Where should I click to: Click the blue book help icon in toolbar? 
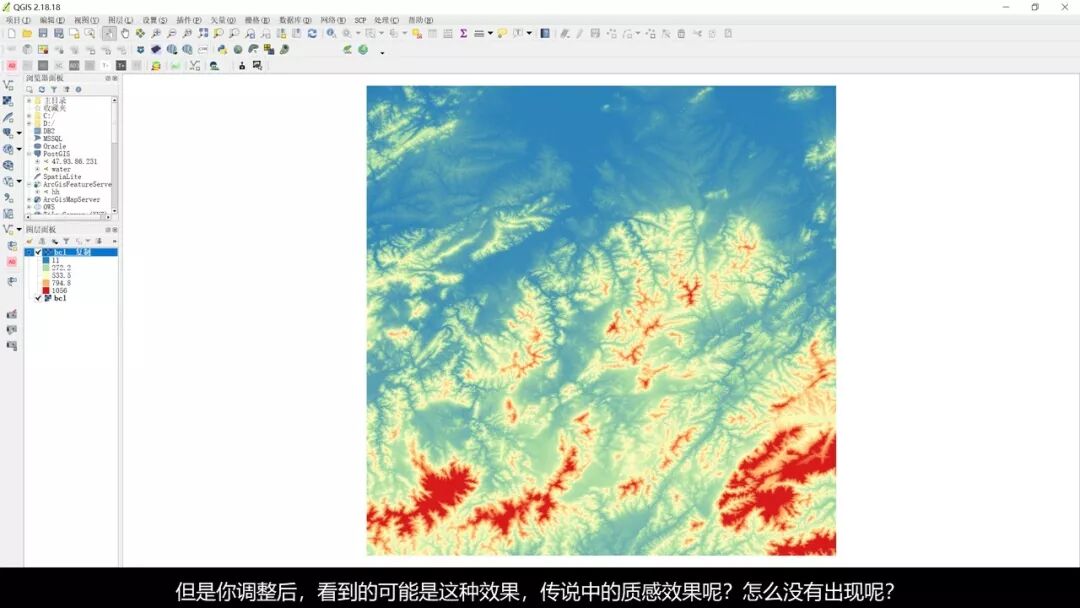pyautogui.click(x=545, y=33)
